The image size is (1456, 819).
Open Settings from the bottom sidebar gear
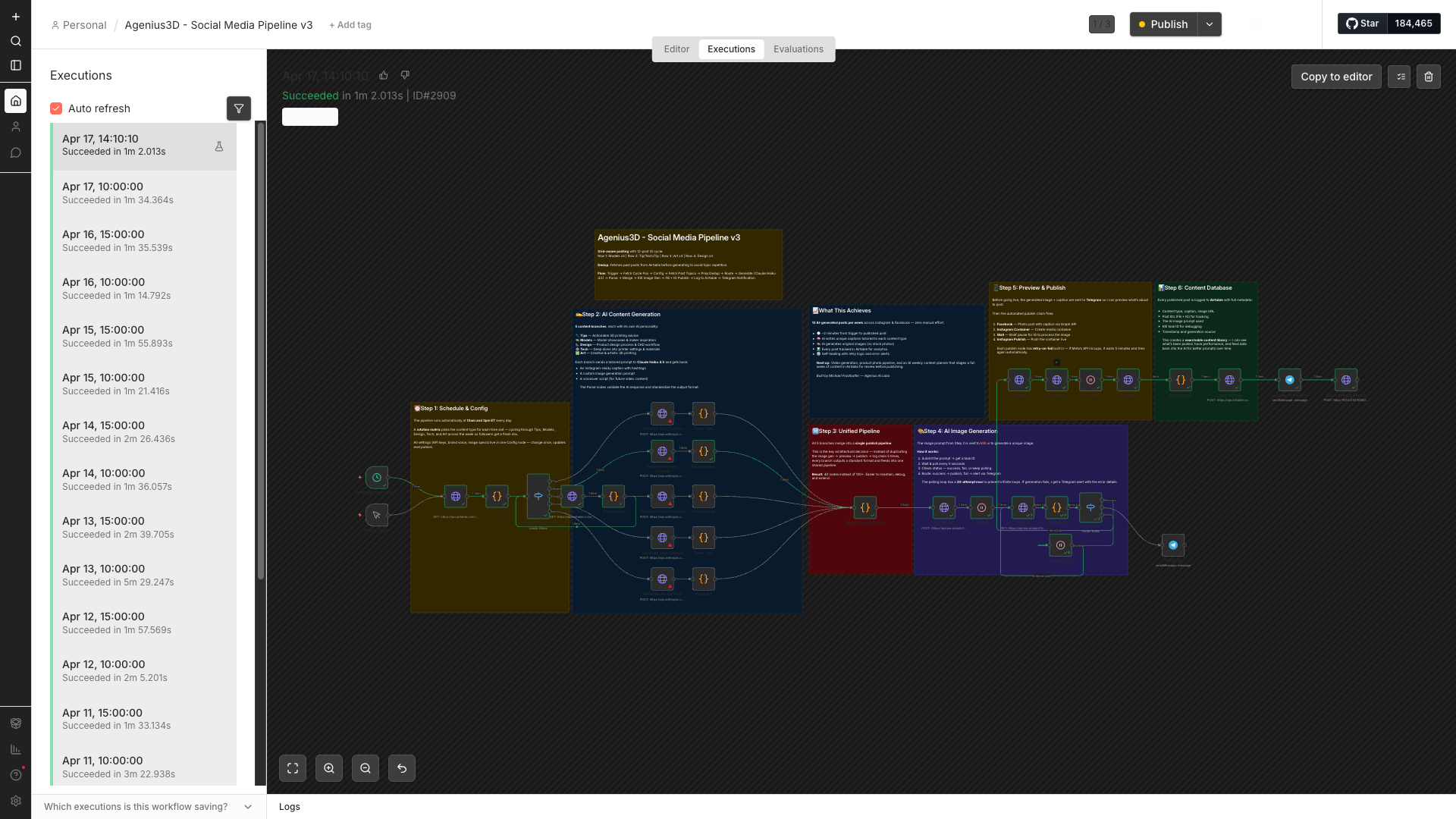15,801
